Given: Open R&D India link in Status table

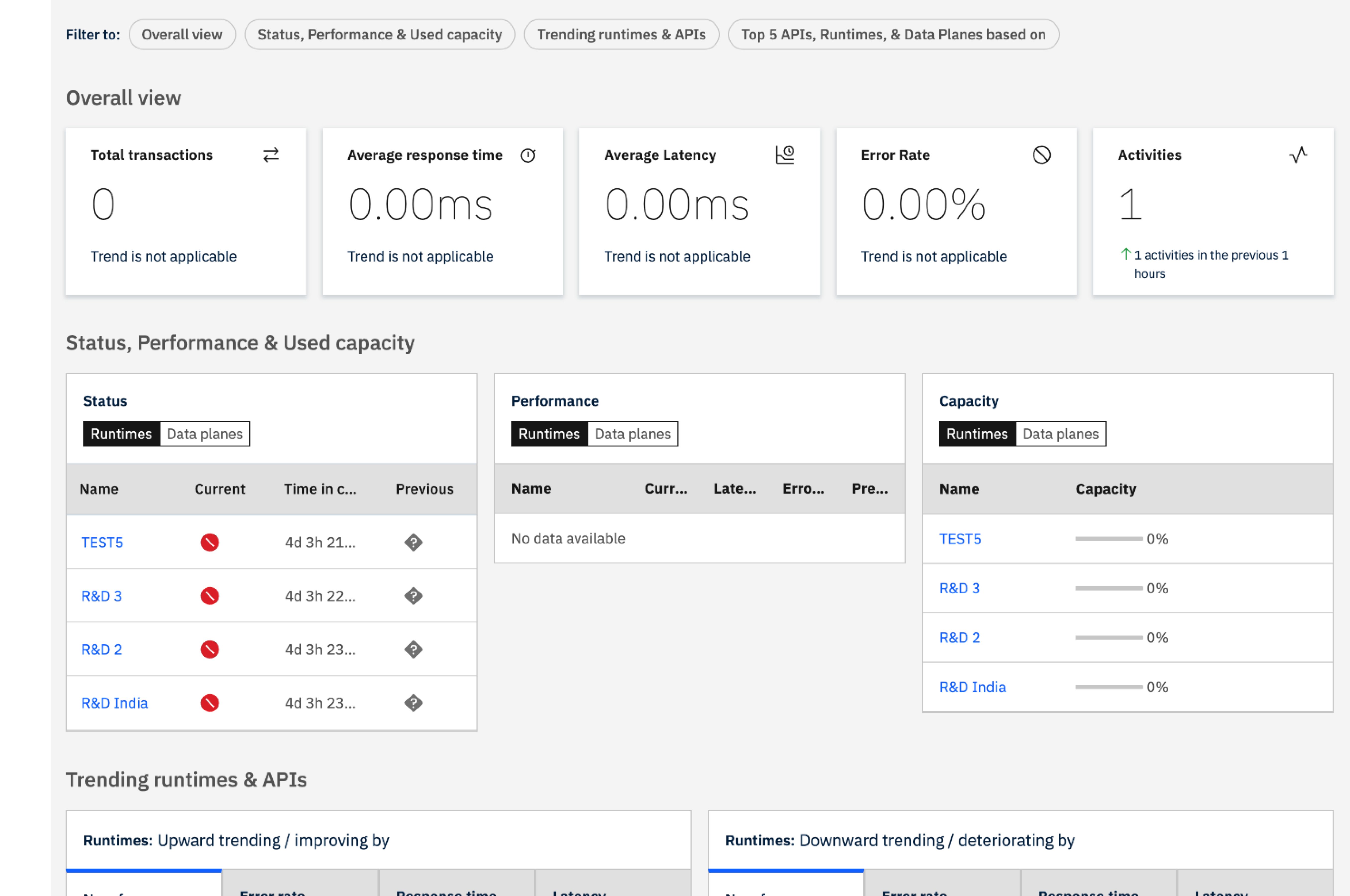Looking at the screenshot, I should pyautogui.click(x=115, y=703).
